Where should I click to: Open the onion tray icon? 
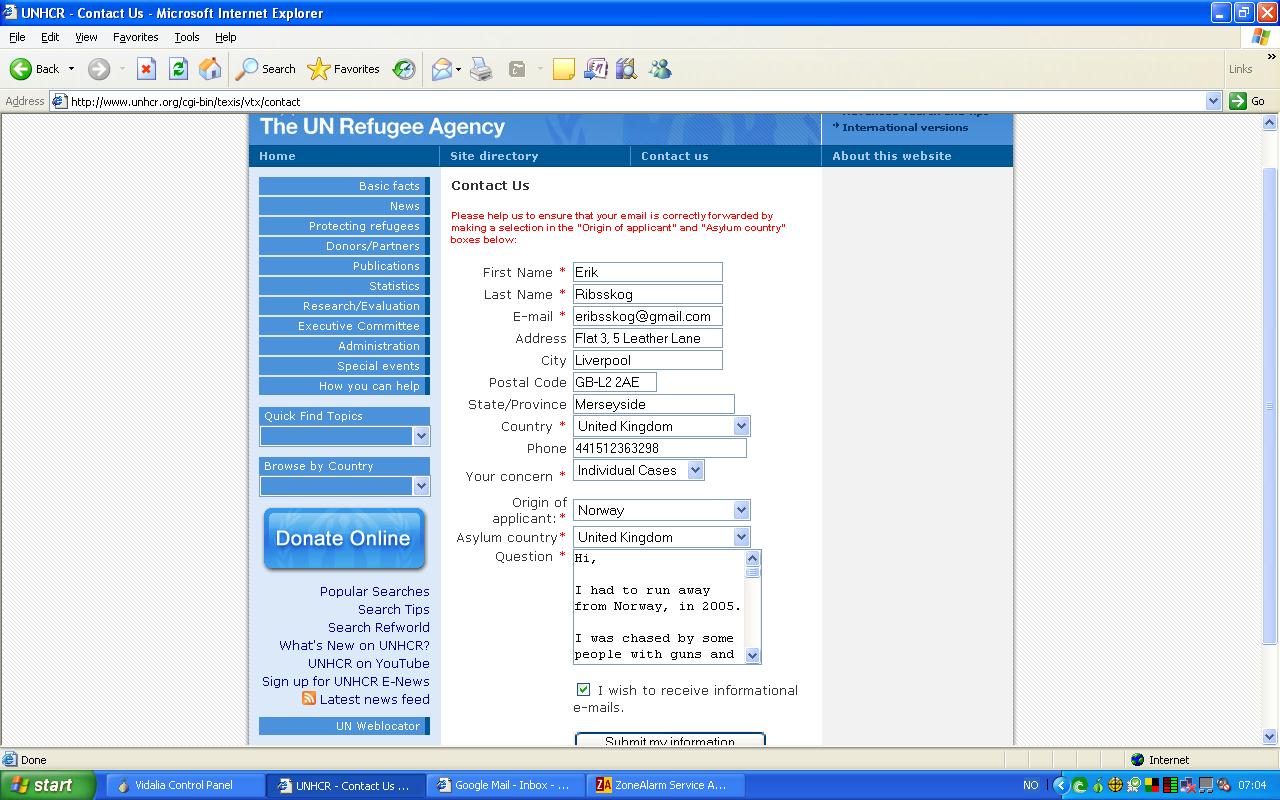pyautogui.click(x=1098, y=785)
